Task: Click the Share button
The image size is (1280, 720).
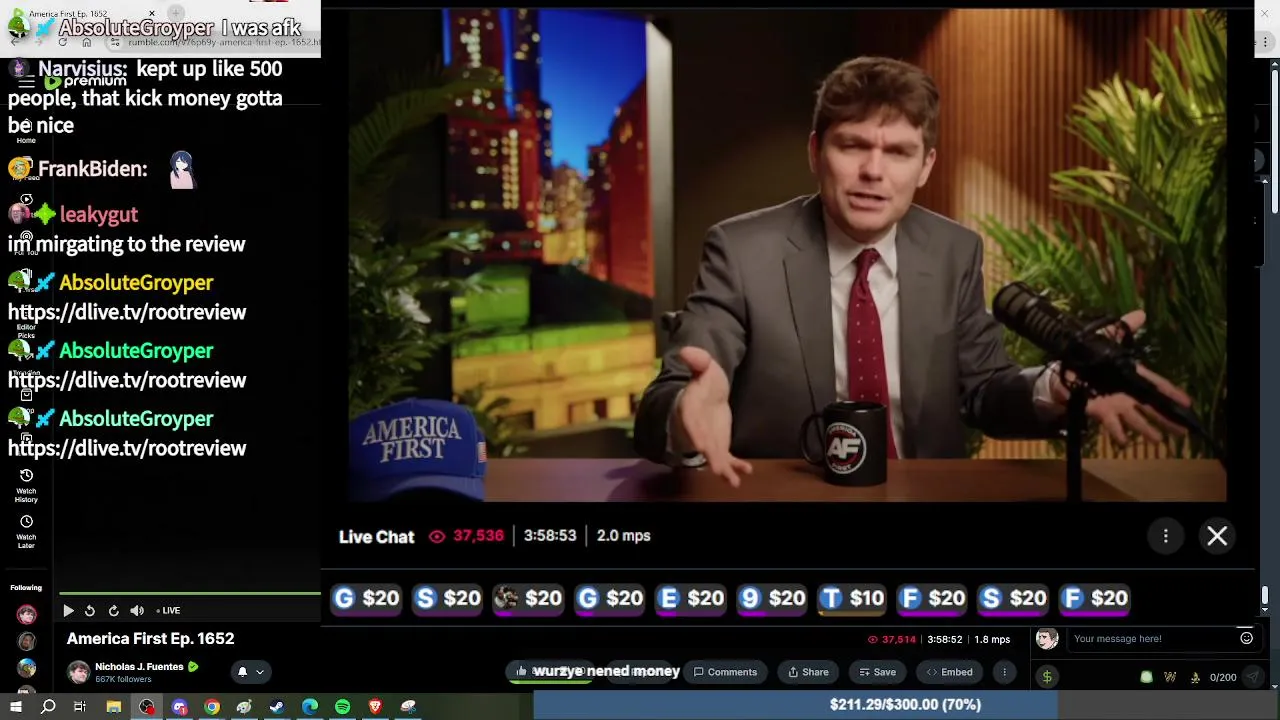Action: click(808, 672)
